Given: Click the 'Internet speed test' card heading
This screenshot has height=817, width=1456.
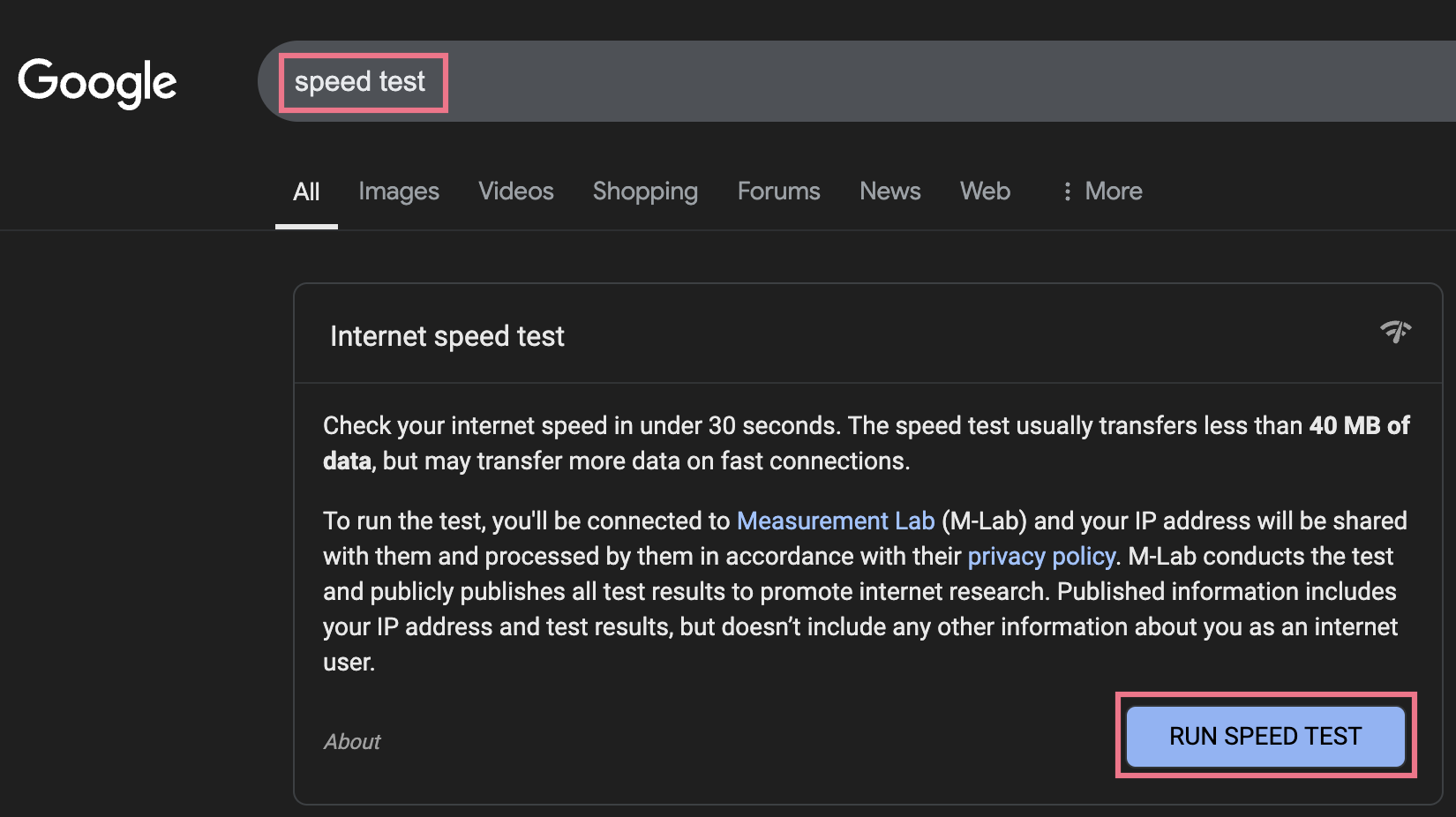Looking at the screenshot, I should click(447, 336).
